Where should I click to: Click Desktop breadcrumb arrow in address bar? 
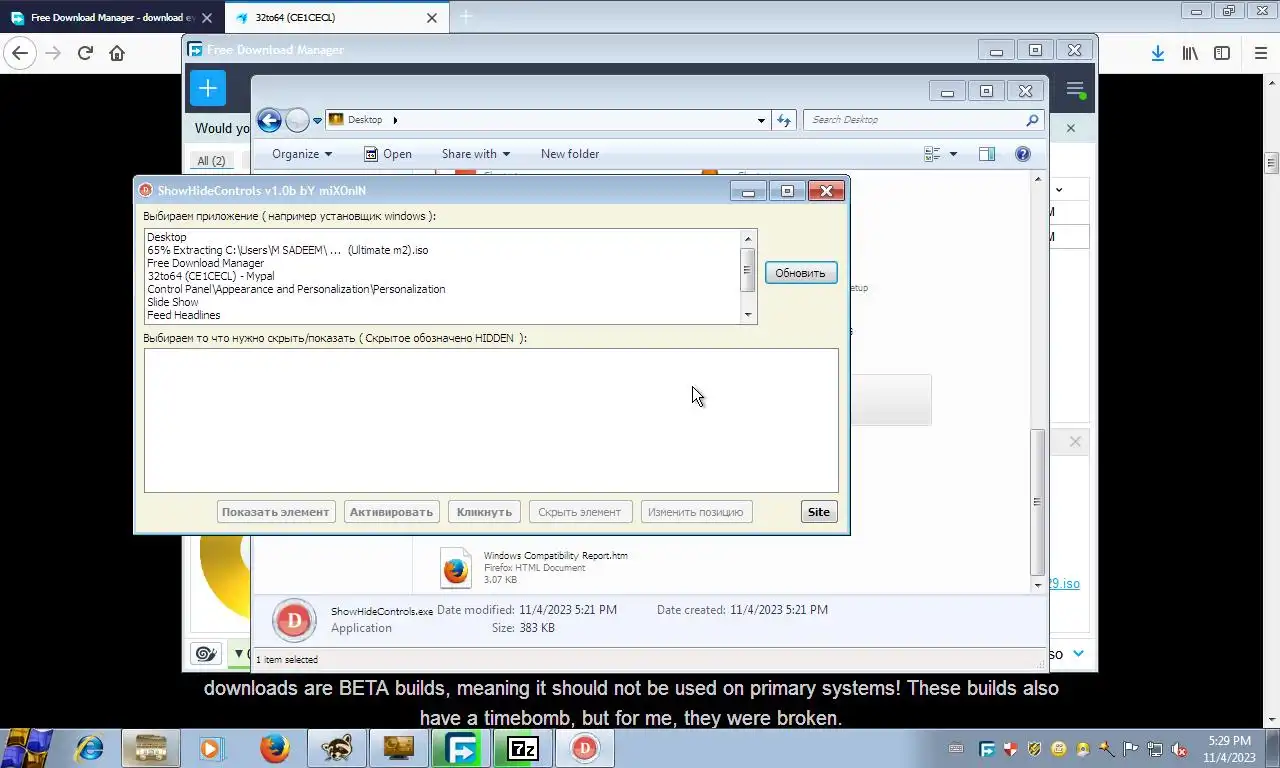395,120
